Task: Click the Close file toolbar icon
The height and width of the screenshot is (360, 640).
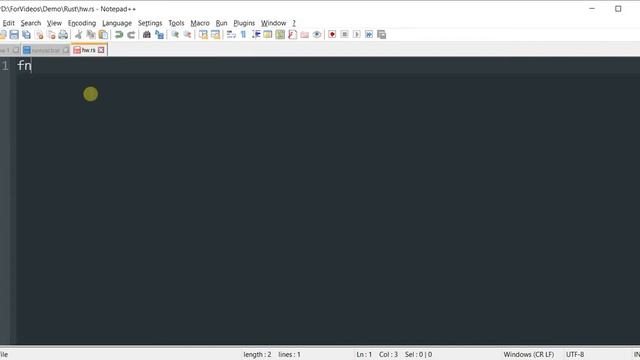Action: 39,35
